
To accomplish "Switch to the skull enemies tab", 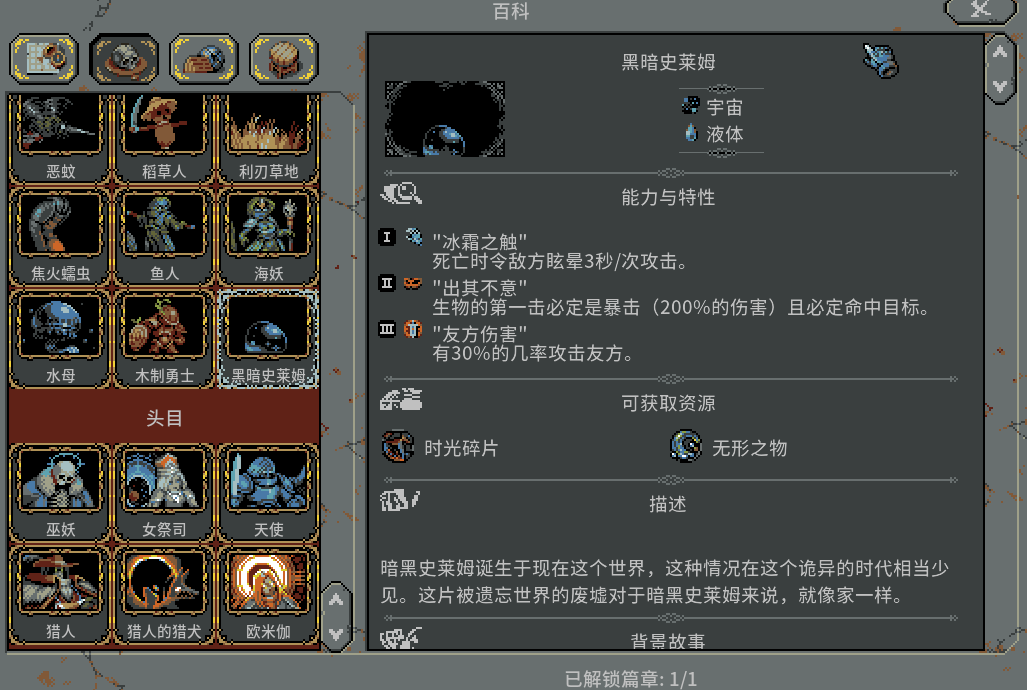I will point(124,59).
